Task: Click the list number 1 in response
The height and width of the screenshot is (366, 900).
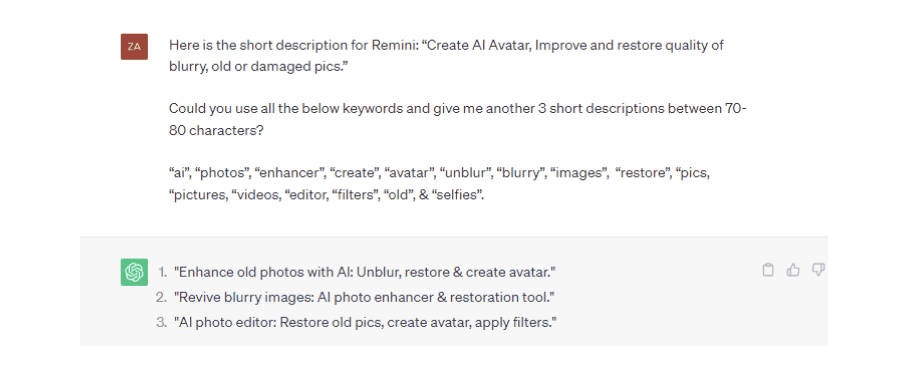Action: [x=162, y=272]
